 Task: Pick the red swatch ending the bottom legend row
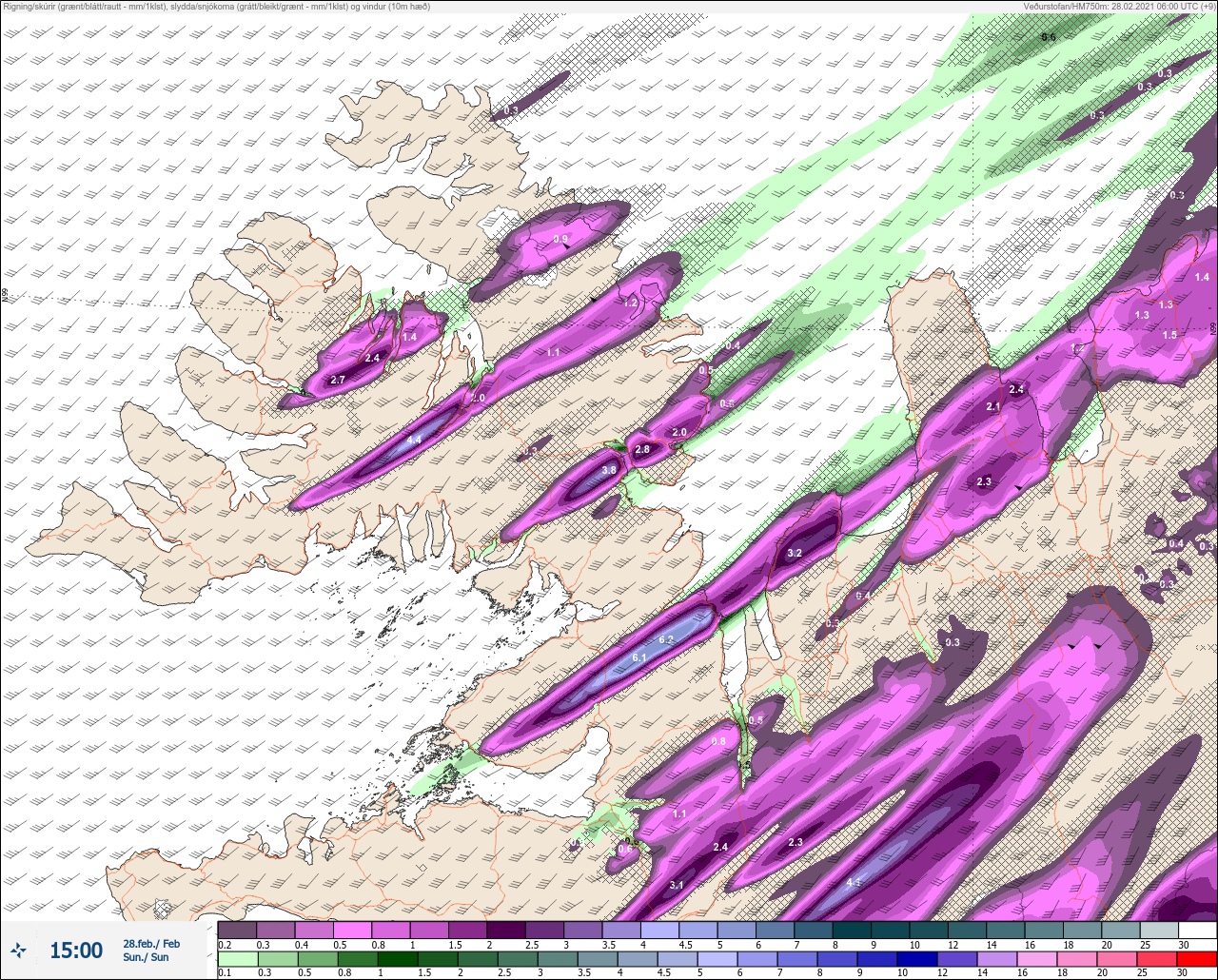[1197, 958]
